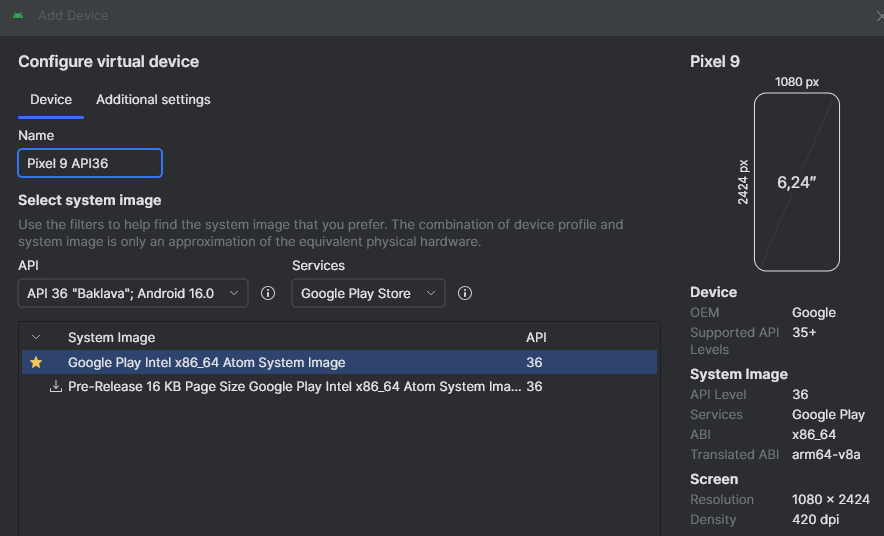Close the Add Device dialog
This screenshot has height=536, width=884.
pyautogui.click(x=879, y=16)
